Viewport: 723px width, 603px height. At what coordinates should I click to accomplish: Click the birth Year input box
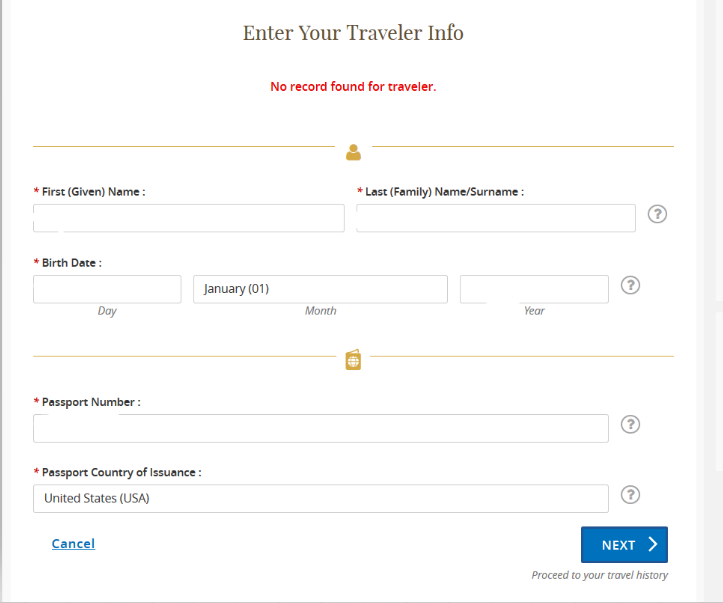534,290
